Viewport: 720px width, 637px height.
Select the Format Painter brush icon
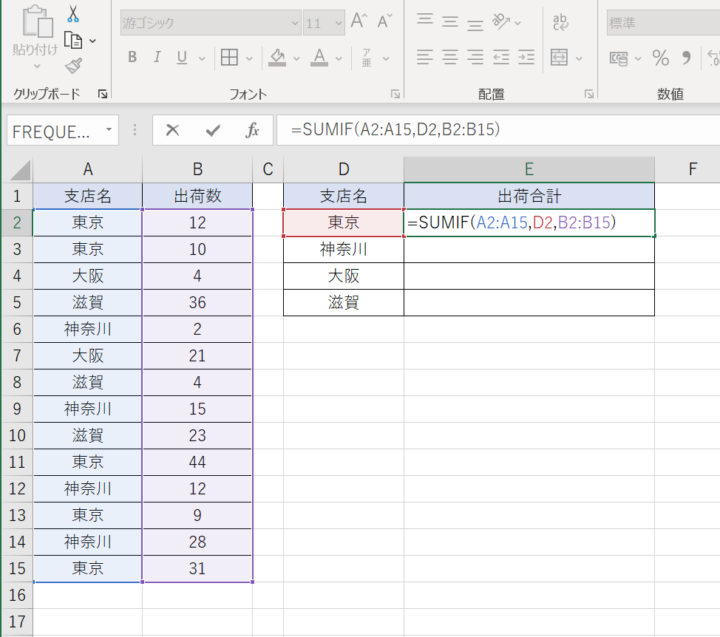73,66
